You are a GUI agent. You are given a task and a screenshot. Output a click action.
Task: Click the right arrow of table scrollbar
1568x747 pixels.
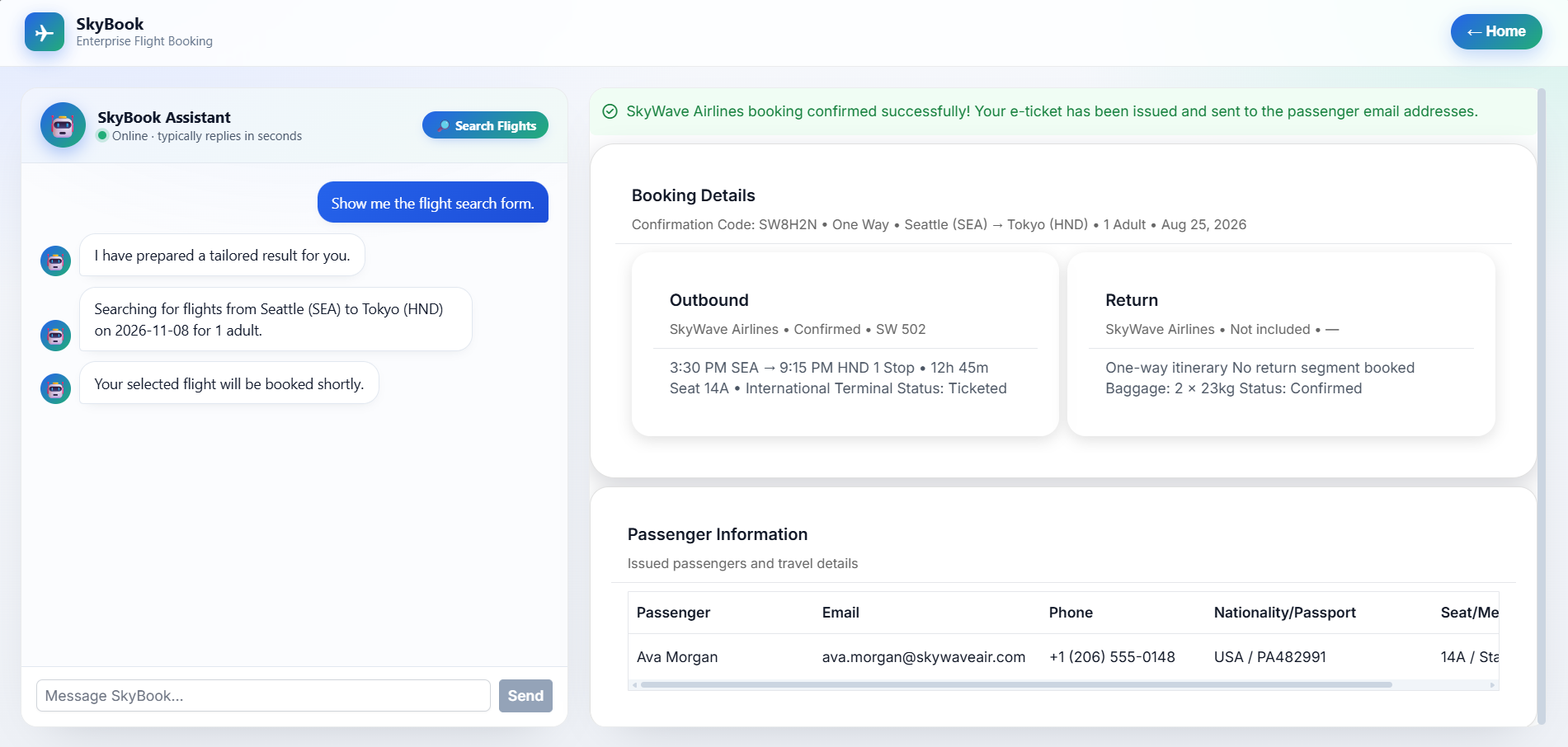coord(1492,685)
